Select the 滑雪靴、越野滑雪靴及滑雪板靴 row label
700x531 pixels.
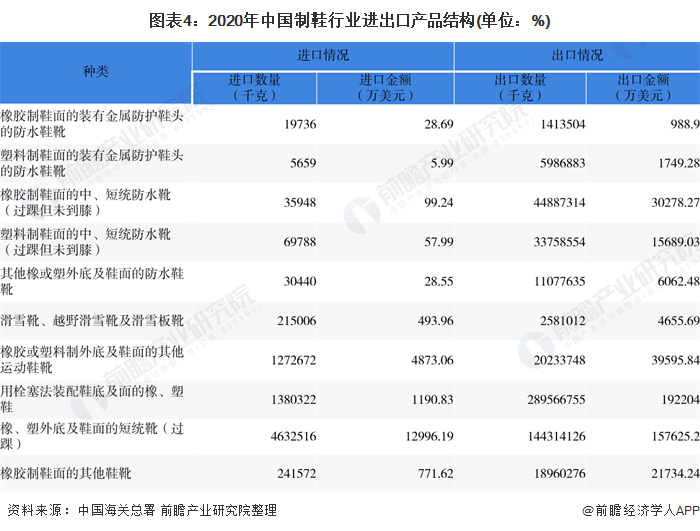(92, 321)
